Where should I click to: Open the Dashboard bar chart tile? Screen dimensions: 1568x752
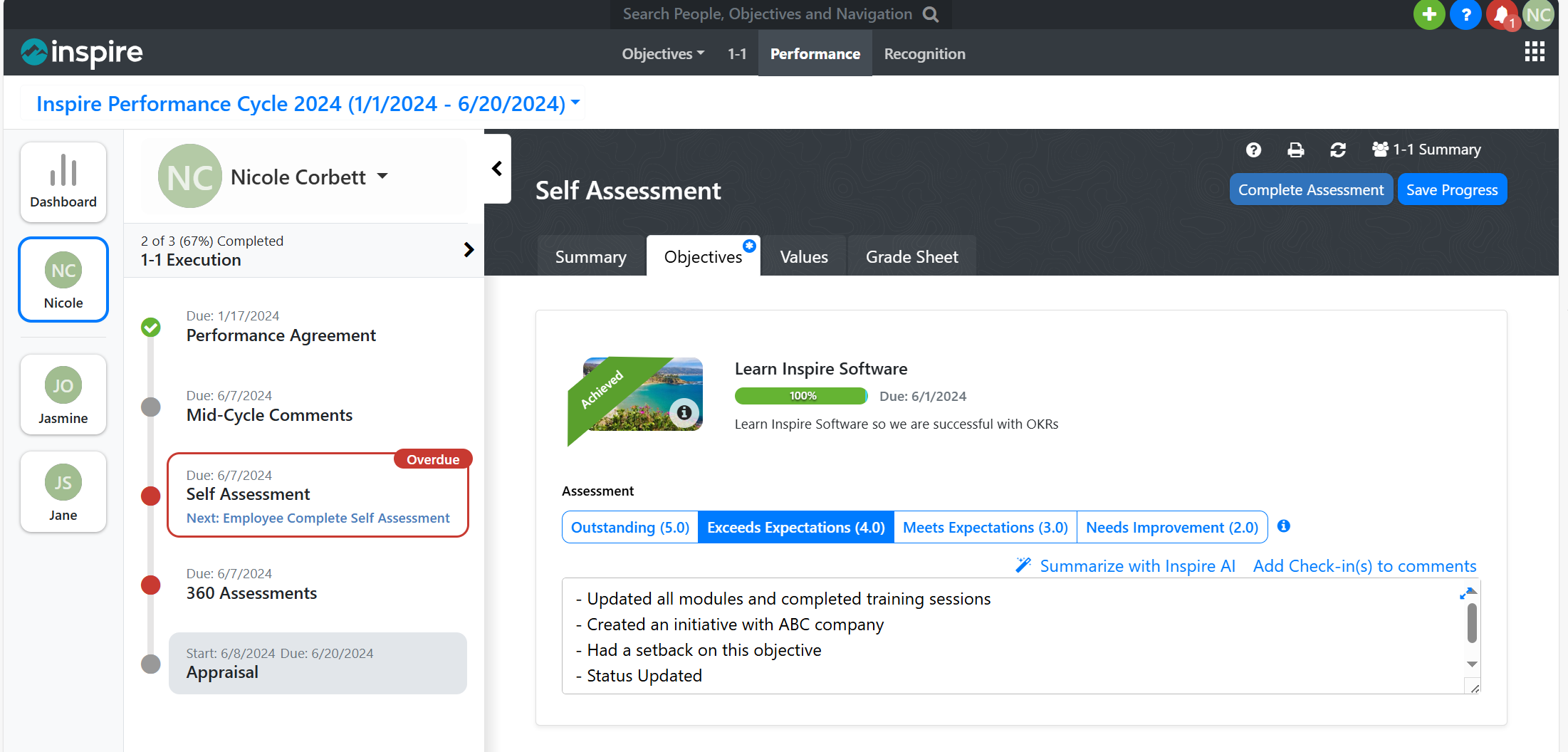63,182
